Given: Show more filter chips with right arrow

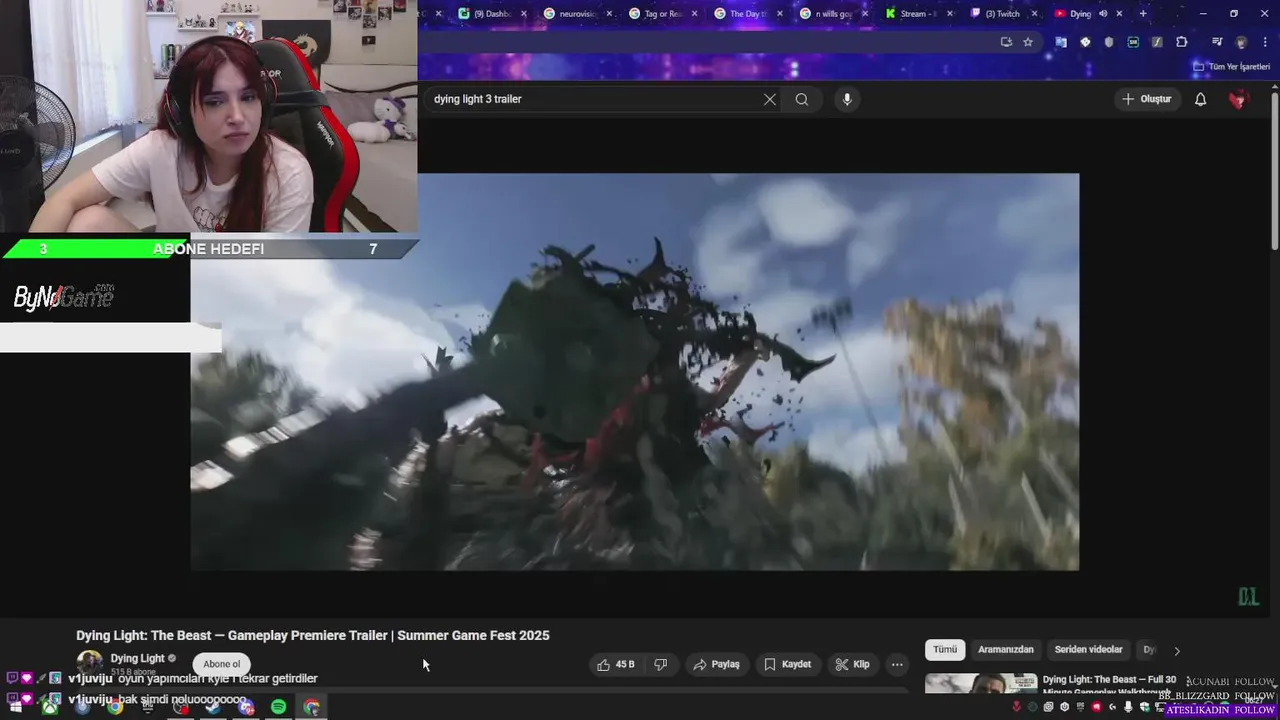Looking at the screenshot, I should tap(1176, 650).
